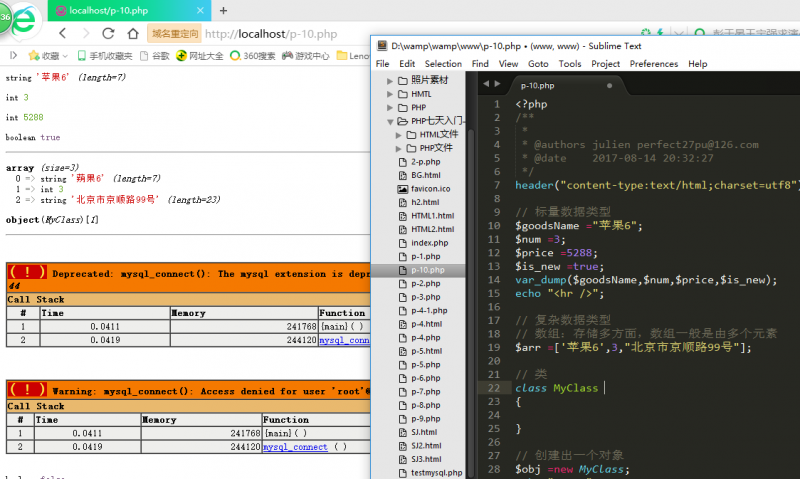Close the localhost/p-10.php browser tab

click(x=200, y=10)
